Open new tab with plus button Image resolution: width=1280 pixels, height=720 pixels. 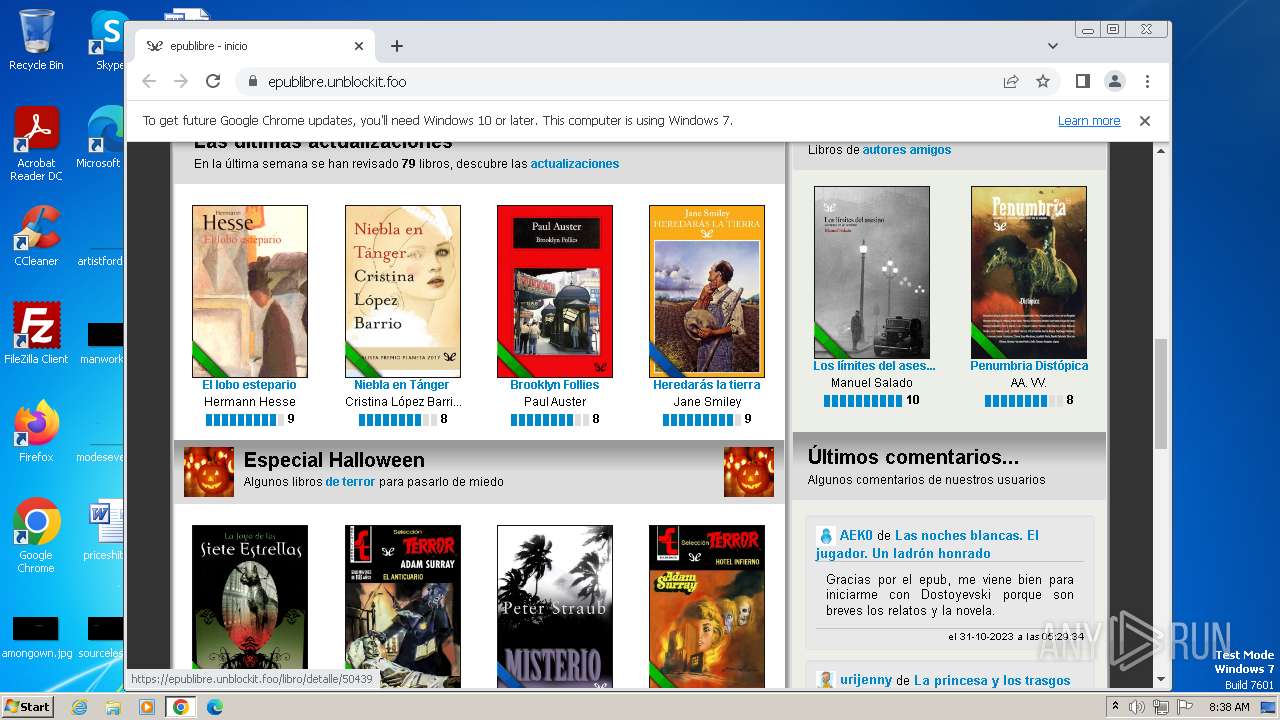click(397, 46)
